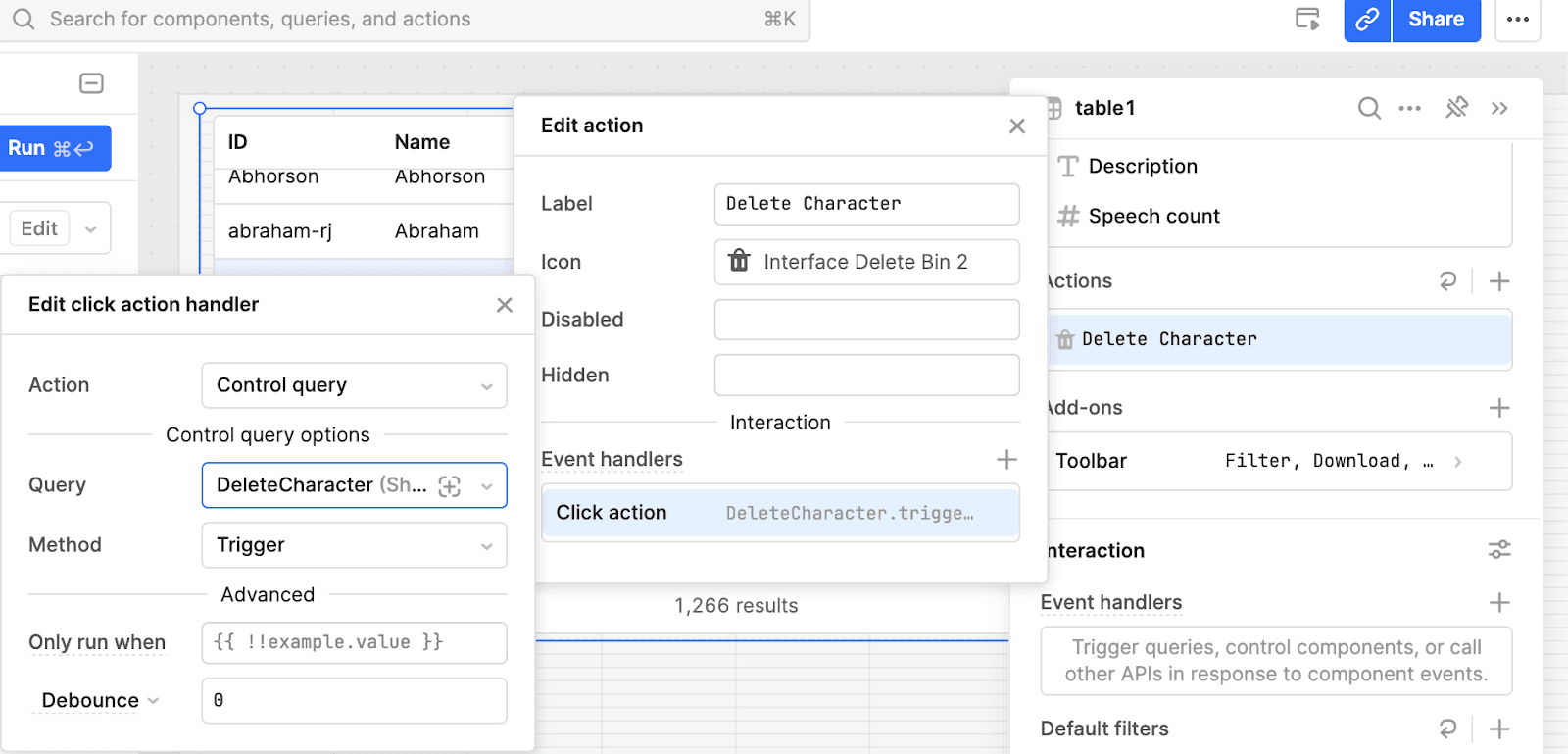Click the link icon beside Share
The width and height of the screenshot is (1568, 754).
1366,20
